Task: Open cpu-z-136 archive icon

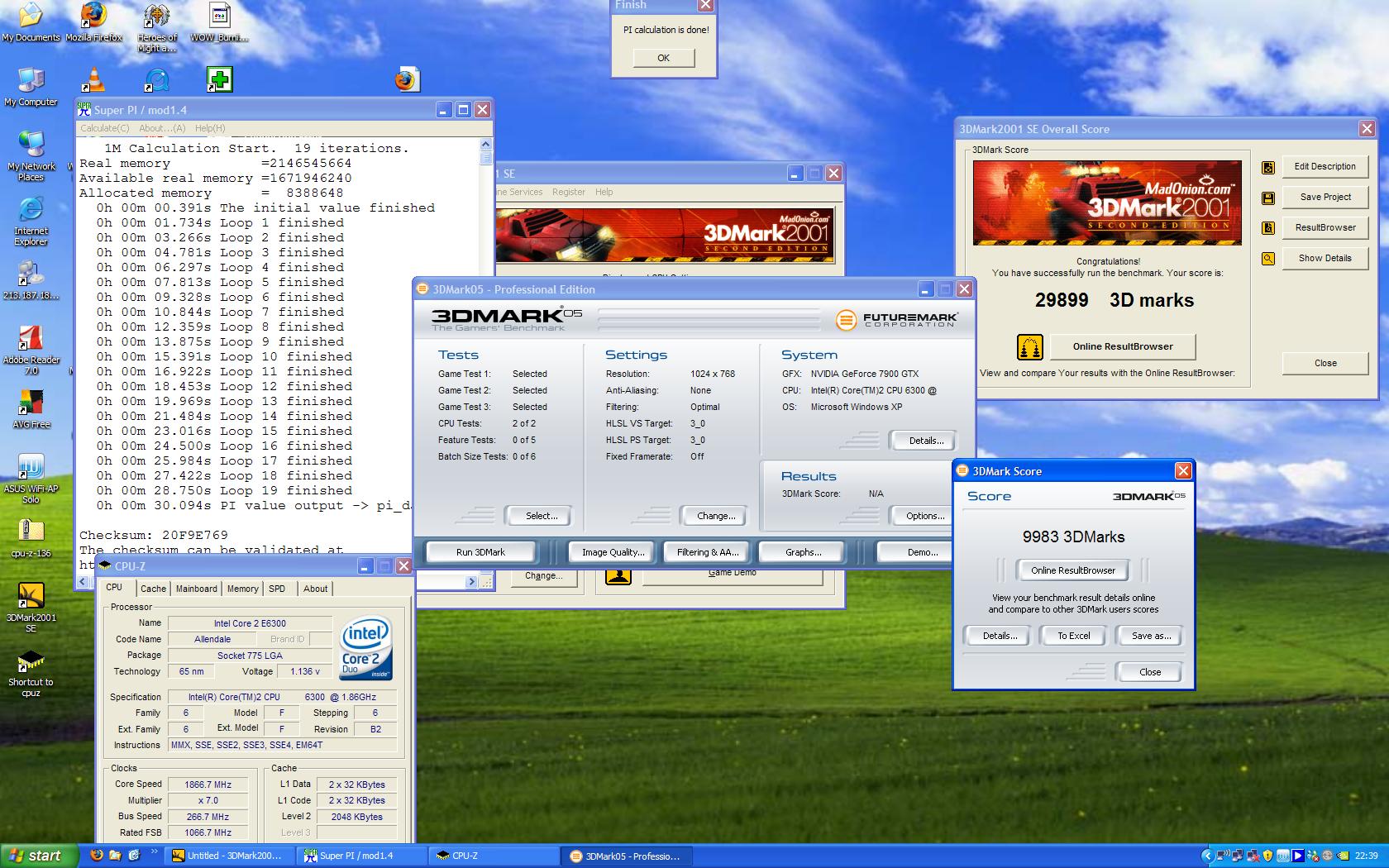Action: point(31,538)
